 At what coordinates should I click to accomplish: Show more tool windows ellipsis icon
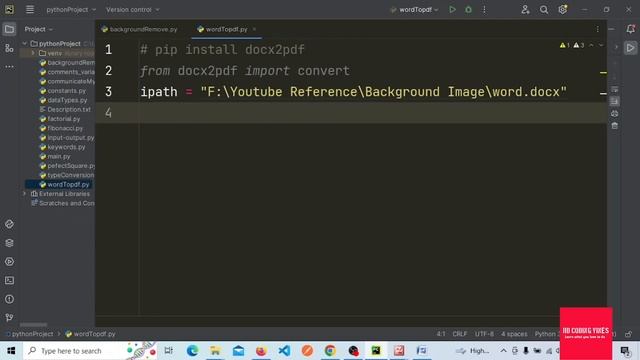[9, 66]
